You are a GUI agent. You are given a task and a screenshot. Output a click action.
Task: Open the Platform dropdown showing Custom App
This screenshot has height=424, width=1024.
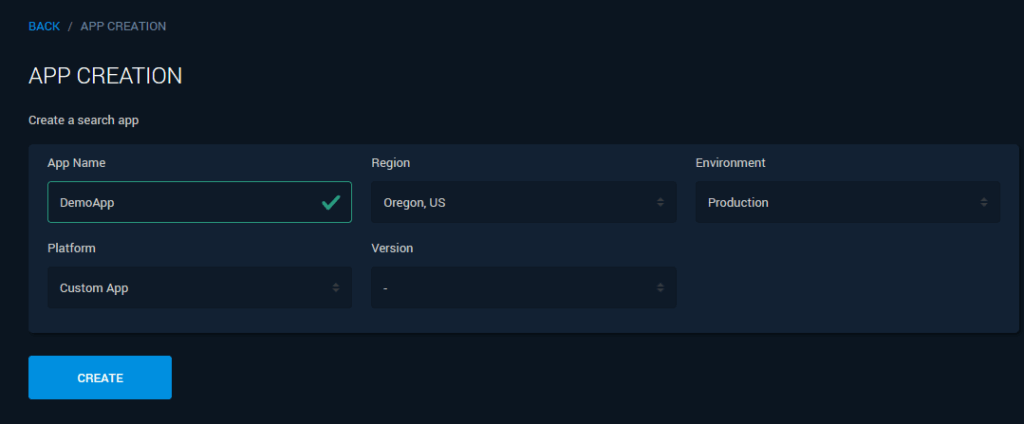pyautogui.click(x=185, y=288)
